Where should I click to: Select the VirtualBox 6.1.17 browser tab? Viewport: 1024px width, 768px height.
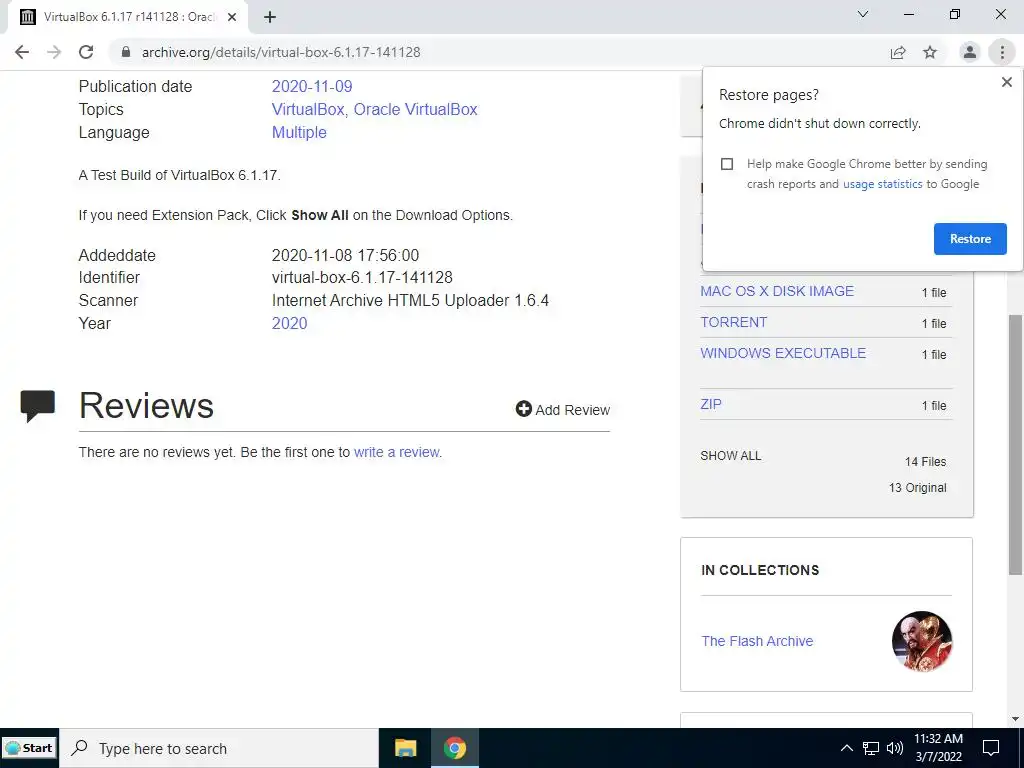coord(127,17)
